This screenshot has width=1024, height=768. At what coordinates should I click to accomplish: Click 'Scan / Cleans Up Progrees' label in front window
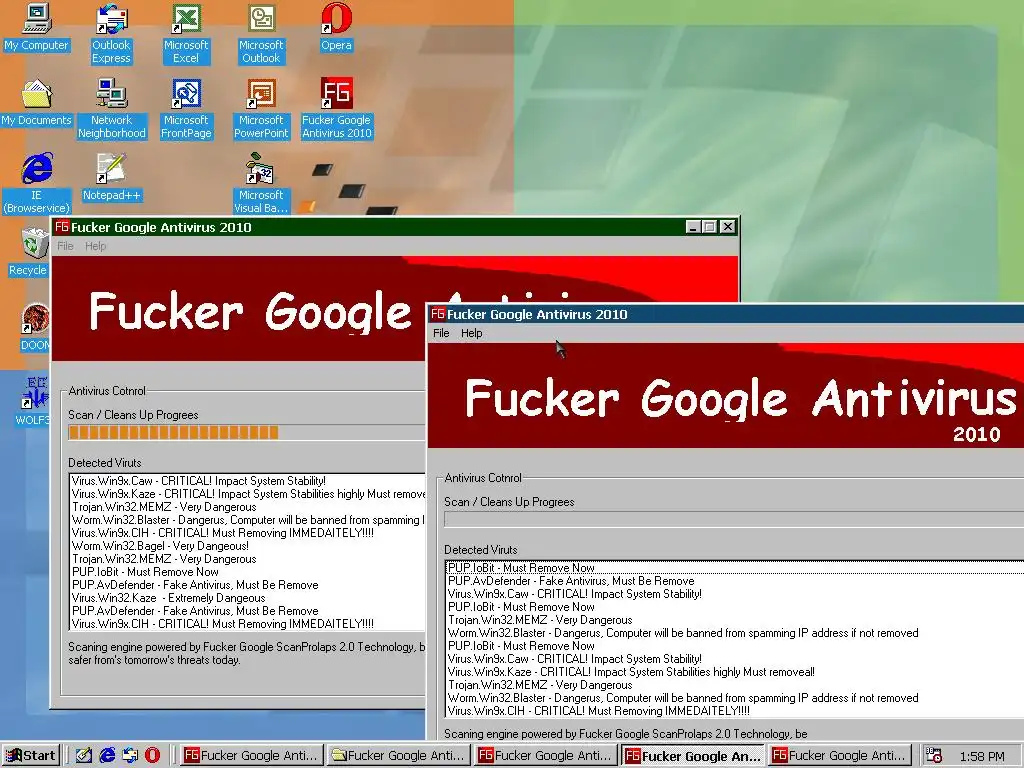click(509, 502)
